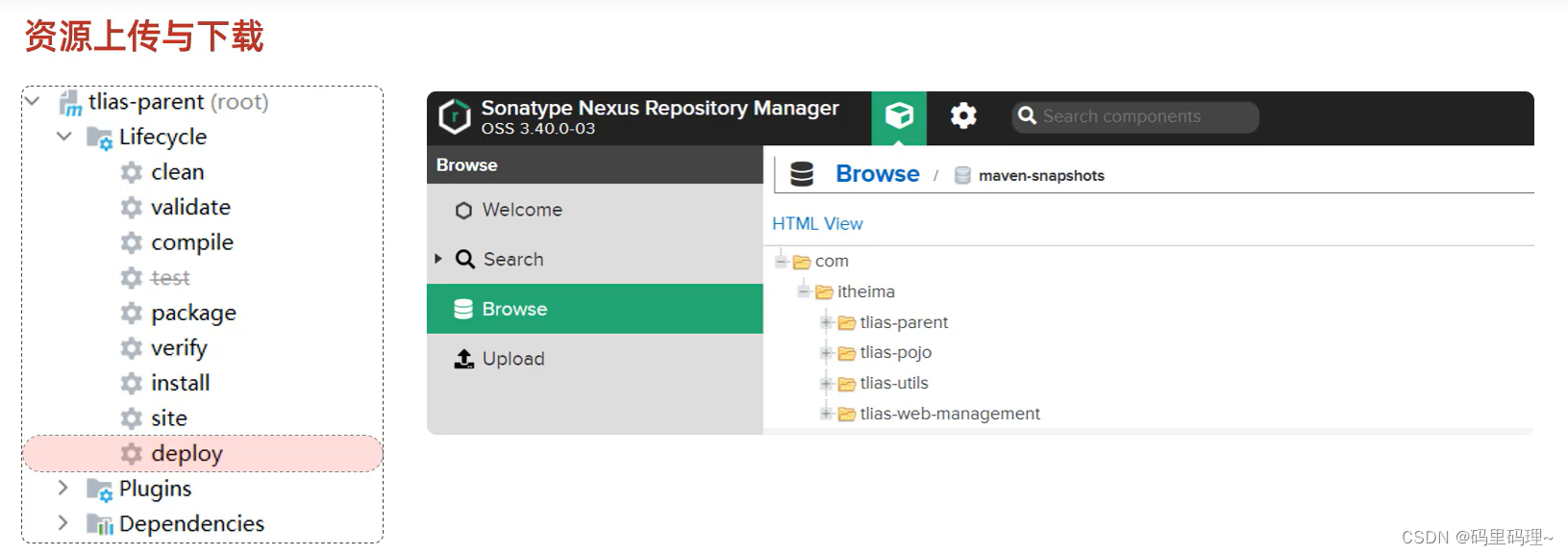Select Welcome in the sidebar menu
This screenshot has width=1568, height=555.
point(595,210)
